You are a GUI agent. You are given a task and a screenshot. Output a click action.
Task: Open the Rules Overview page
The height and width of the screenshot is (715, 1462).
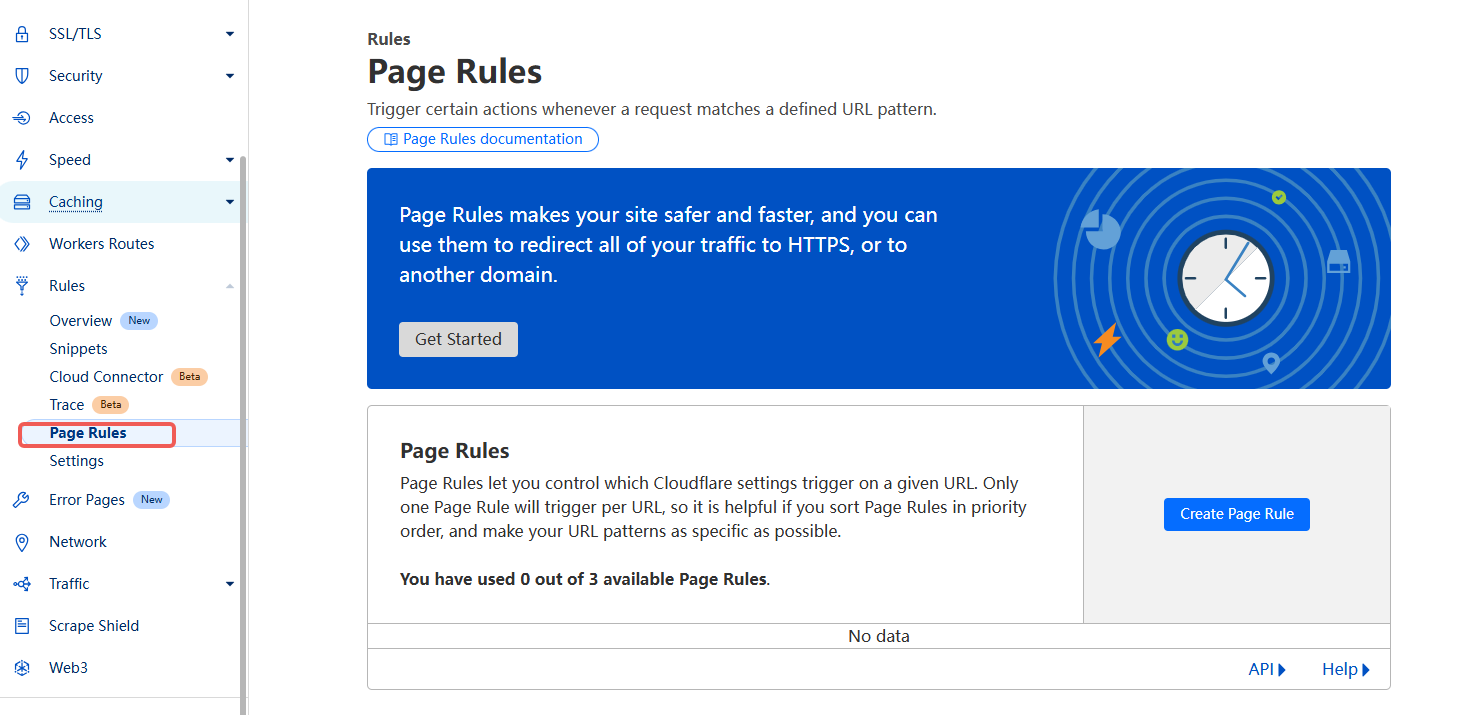[80, 321]
